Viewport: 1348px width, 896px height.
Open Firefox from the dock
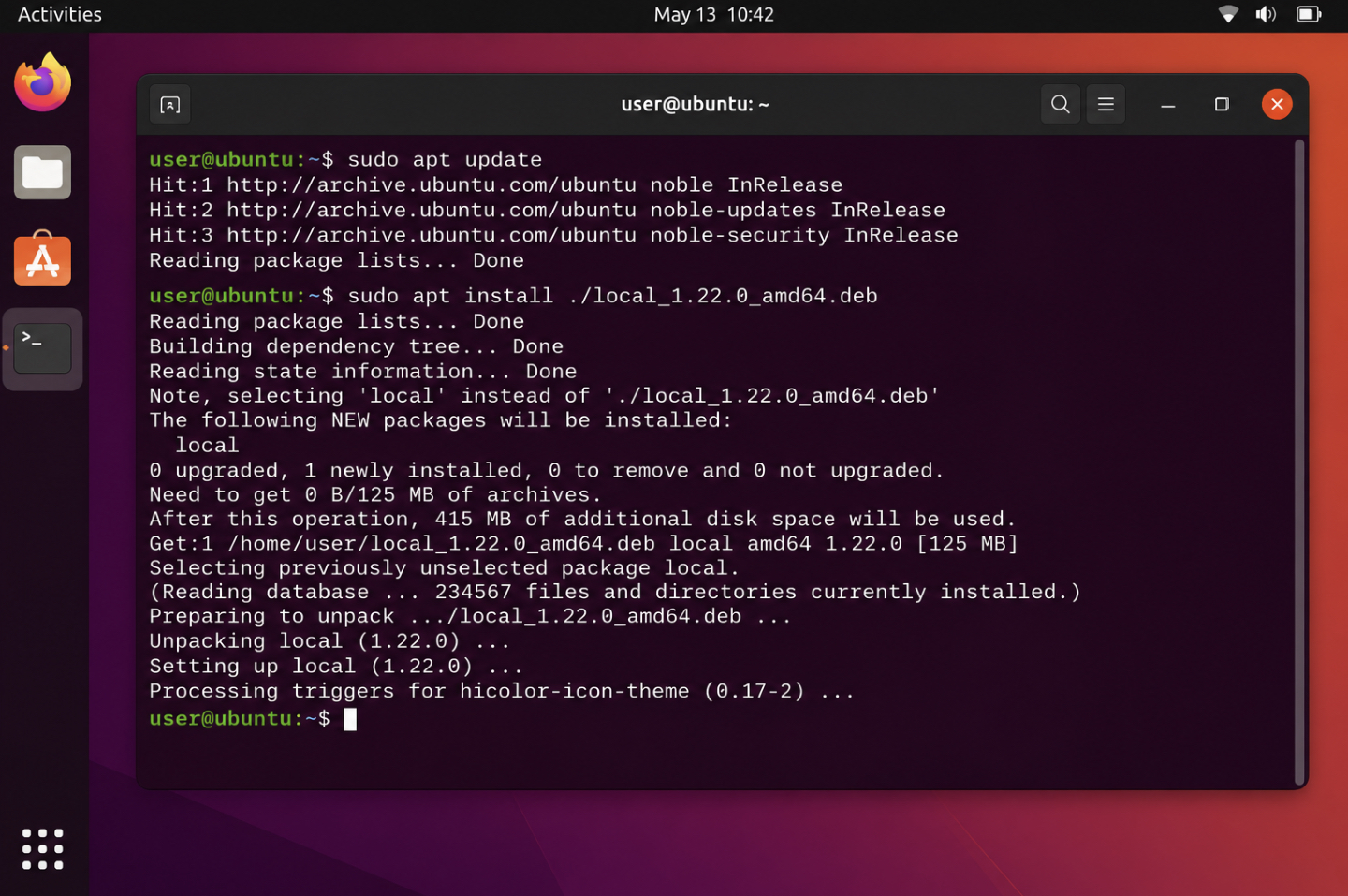pyautogui.click(x=42, y=83)
